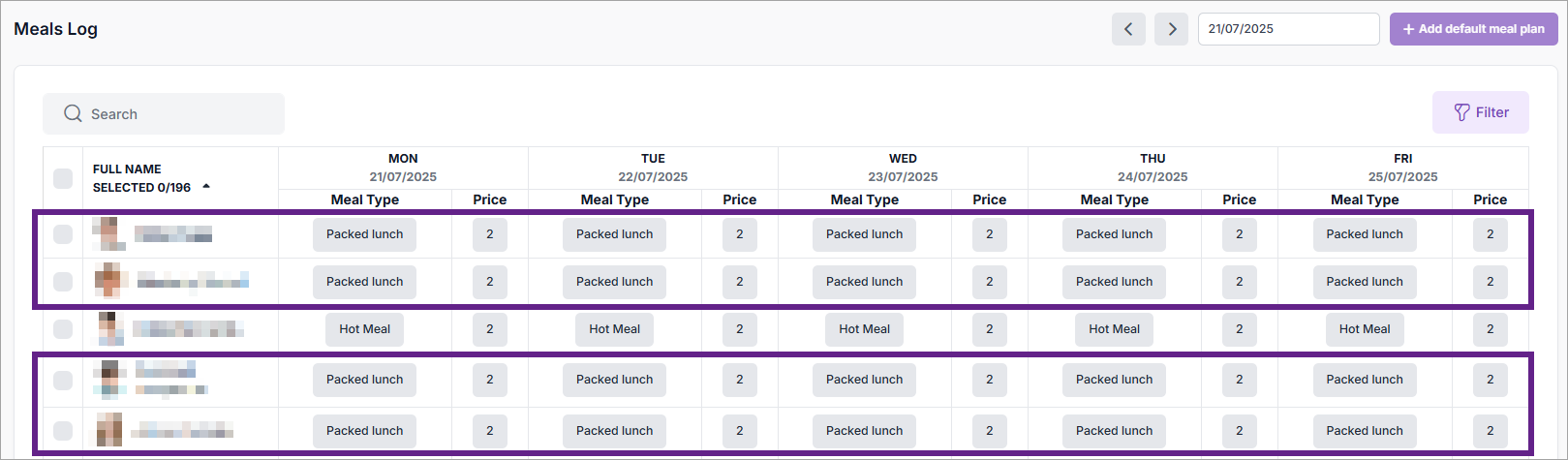Screen dimensions: 1568x460
Task: Click the Add default meal plan button
Action: [x=1473, y=29]
